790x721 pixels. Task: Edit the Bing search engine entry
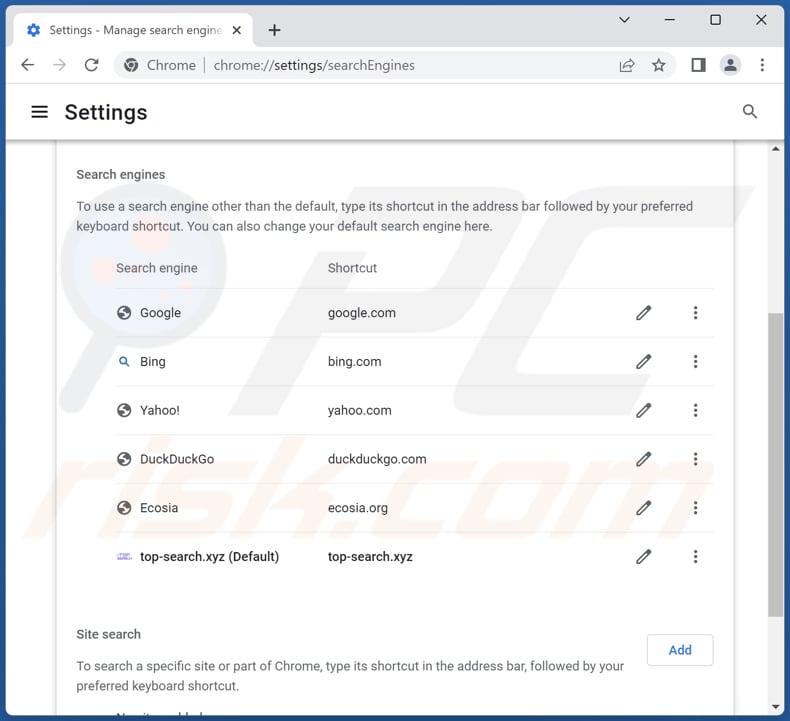(x=643, y=362)
